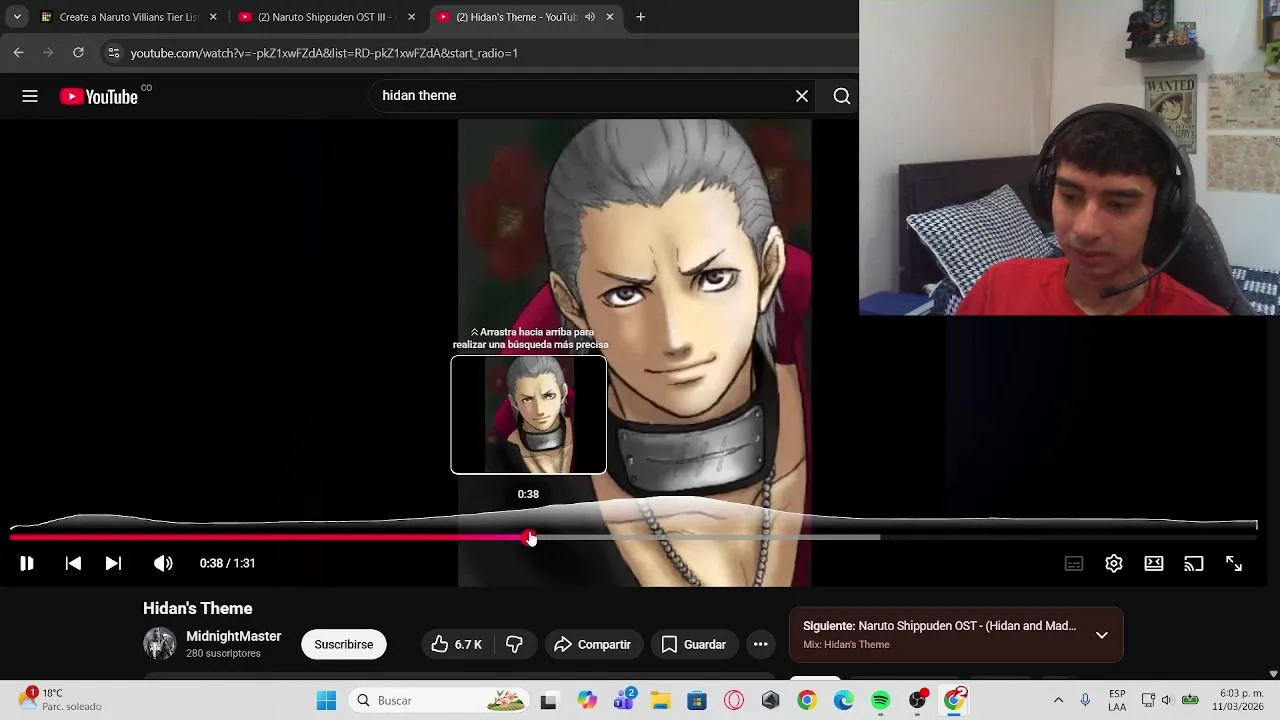
Task: Launch Copilot from the taskbar
Action: click(587, 701)
